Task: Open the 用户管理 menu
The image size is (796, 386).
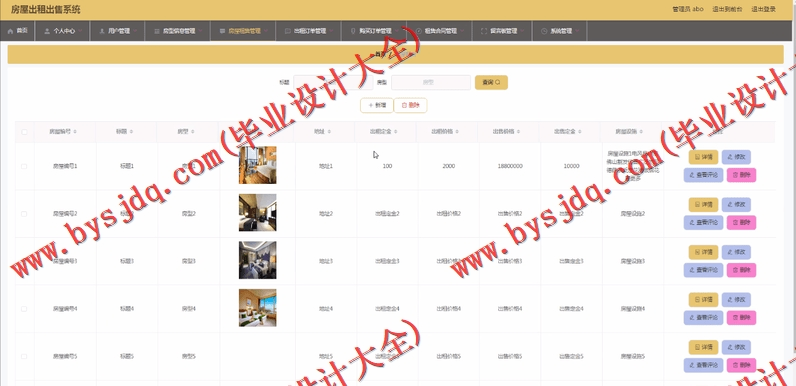Action: (117, 31)
